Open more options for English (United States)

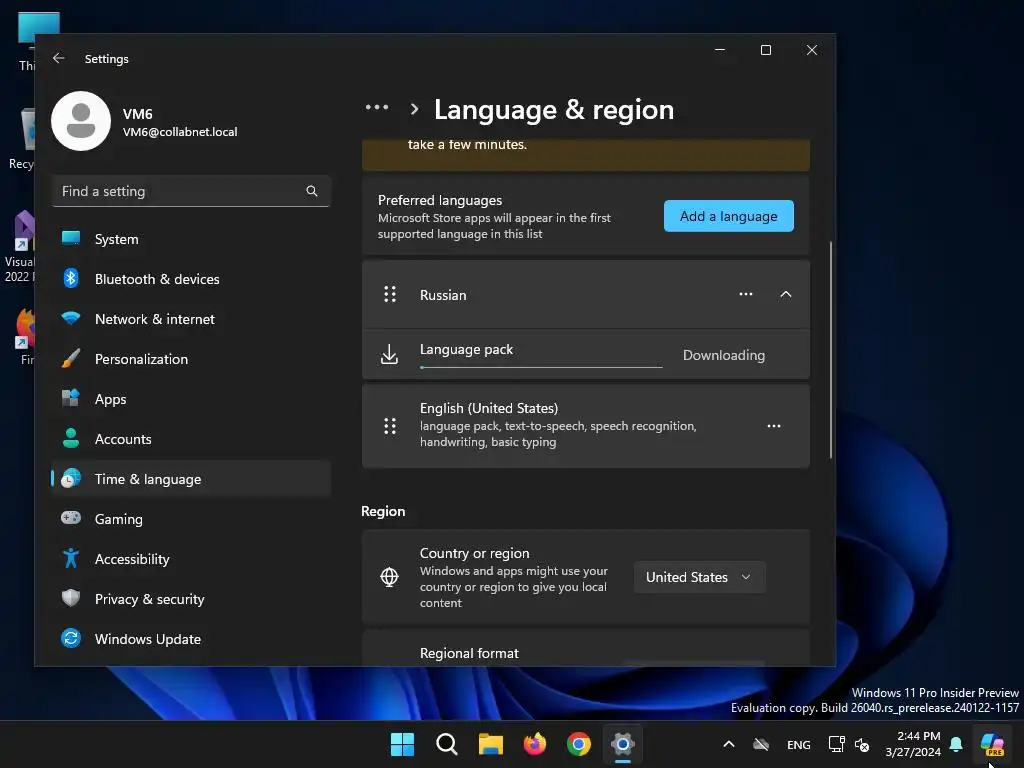tap(774, 426)
